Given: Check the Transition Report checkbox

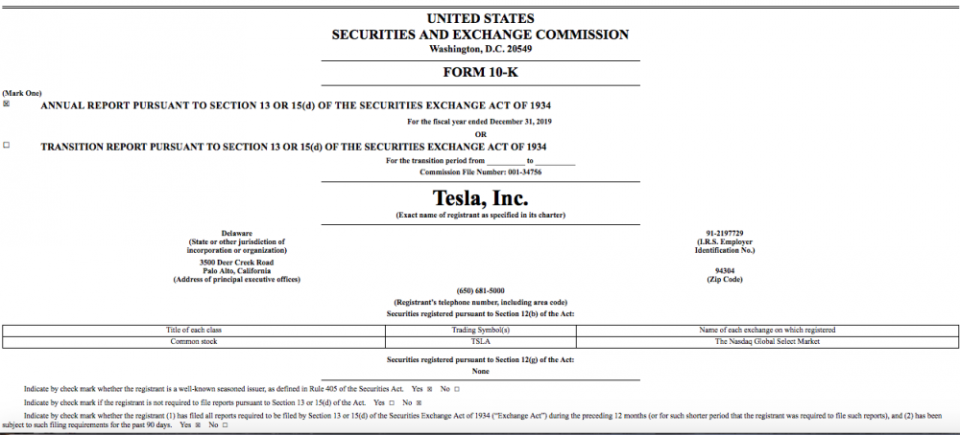Looking at the screenshot, I should pyautogui.click(x=7, y=146).
